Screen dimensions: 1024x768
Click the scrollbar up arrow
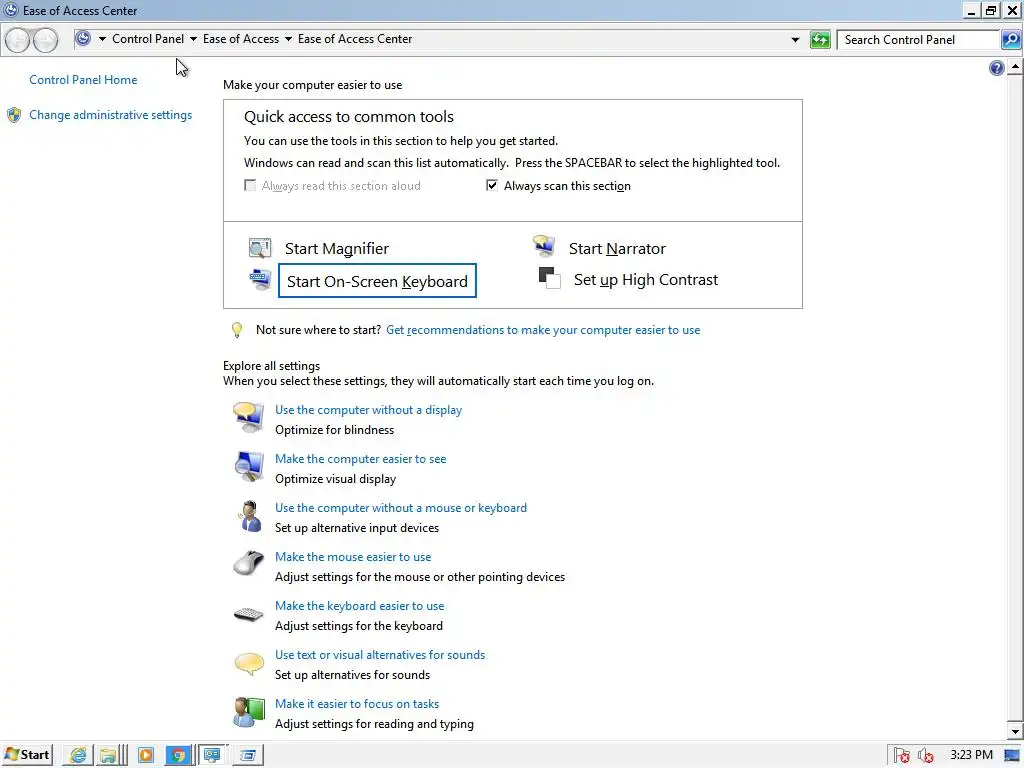pyautogui.click(x=1015, y=67)
